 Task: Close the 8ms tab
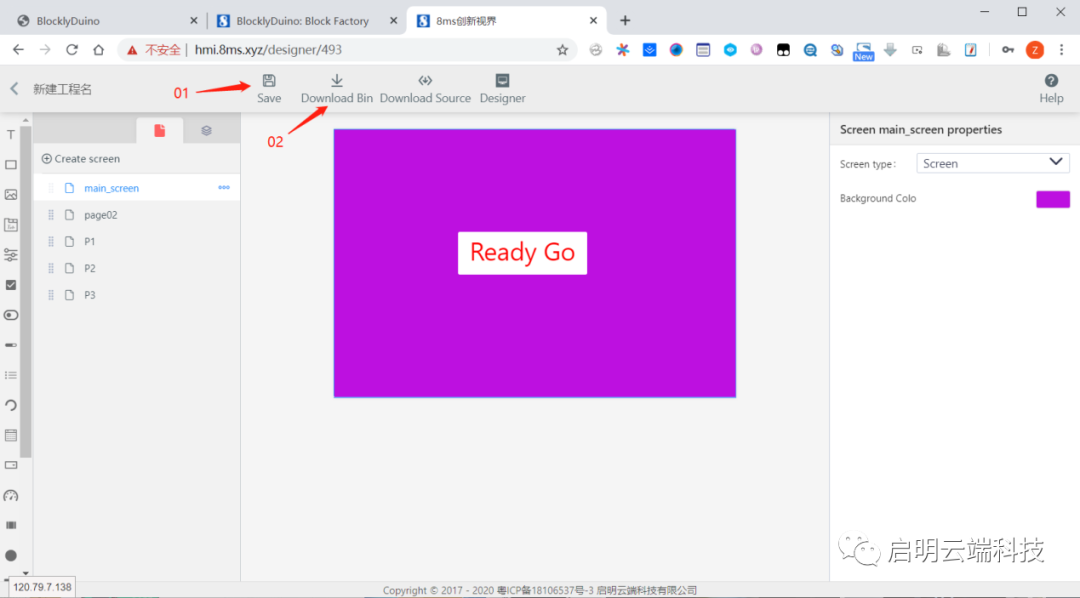tap(593, 21)
